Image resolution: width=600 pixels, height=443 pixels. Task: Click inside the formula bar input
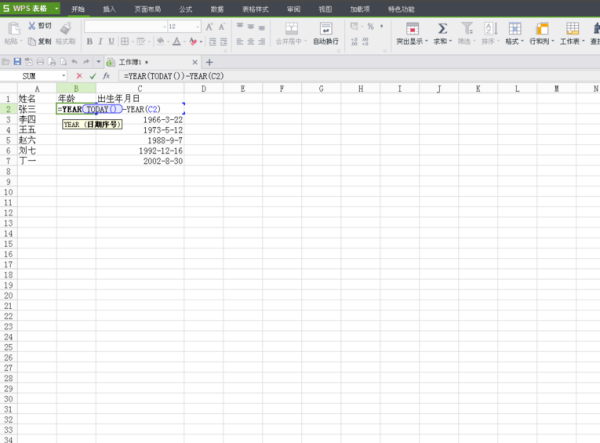point(359,76)
